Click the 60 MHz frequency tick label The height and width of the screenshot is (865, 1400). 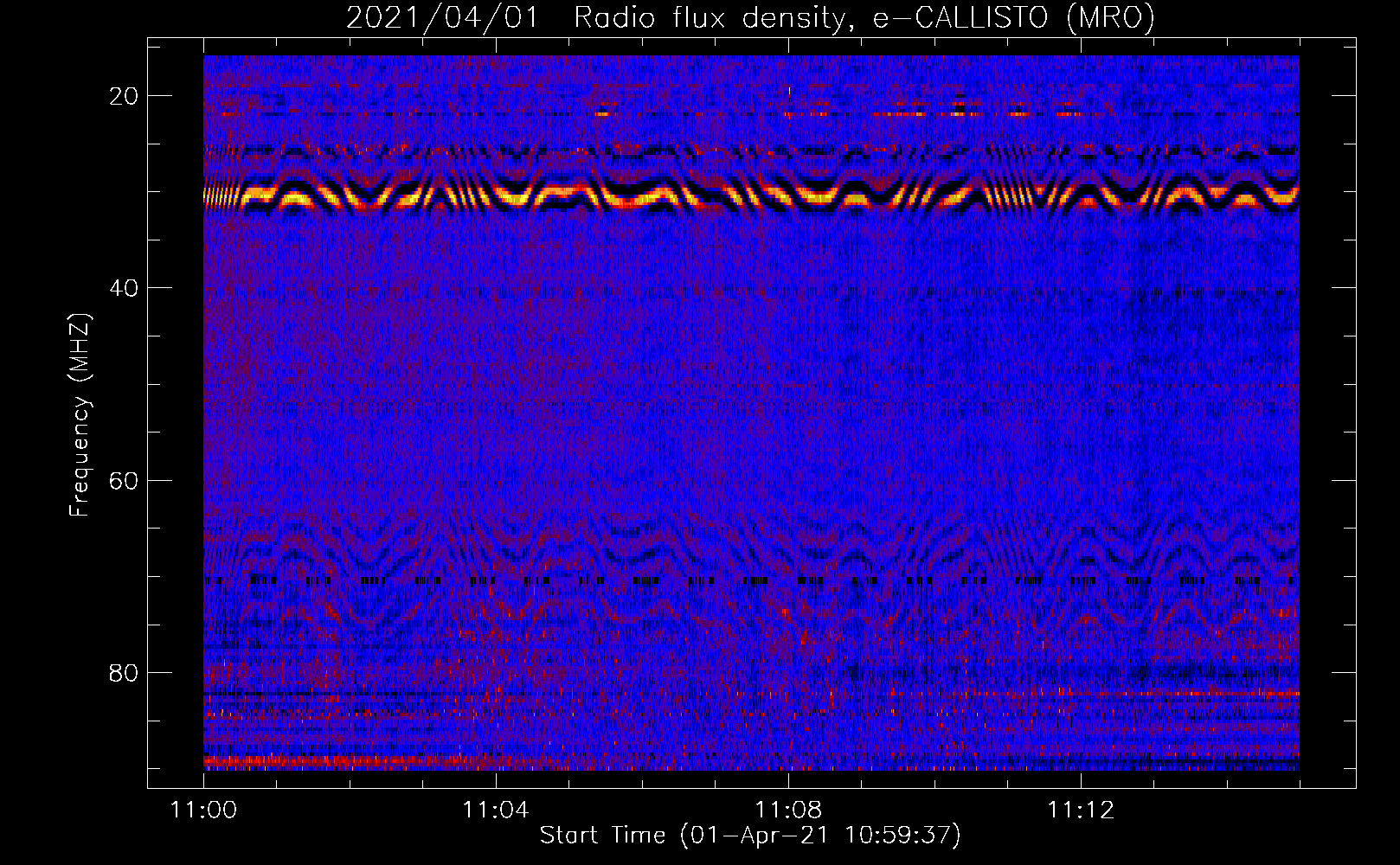point(124,480)
